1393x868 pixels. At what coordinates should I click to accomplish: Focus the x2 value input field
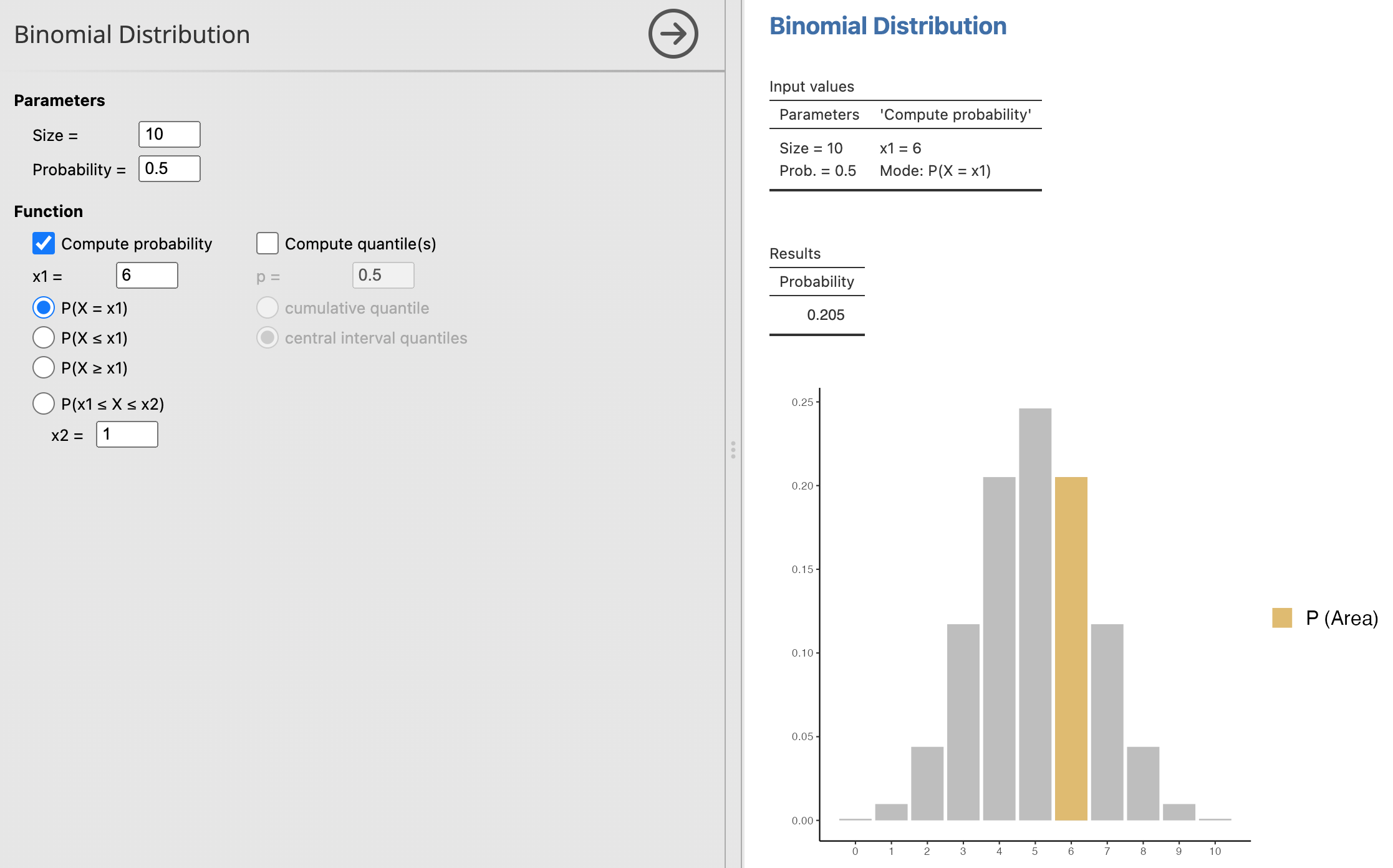click(127, 434)
